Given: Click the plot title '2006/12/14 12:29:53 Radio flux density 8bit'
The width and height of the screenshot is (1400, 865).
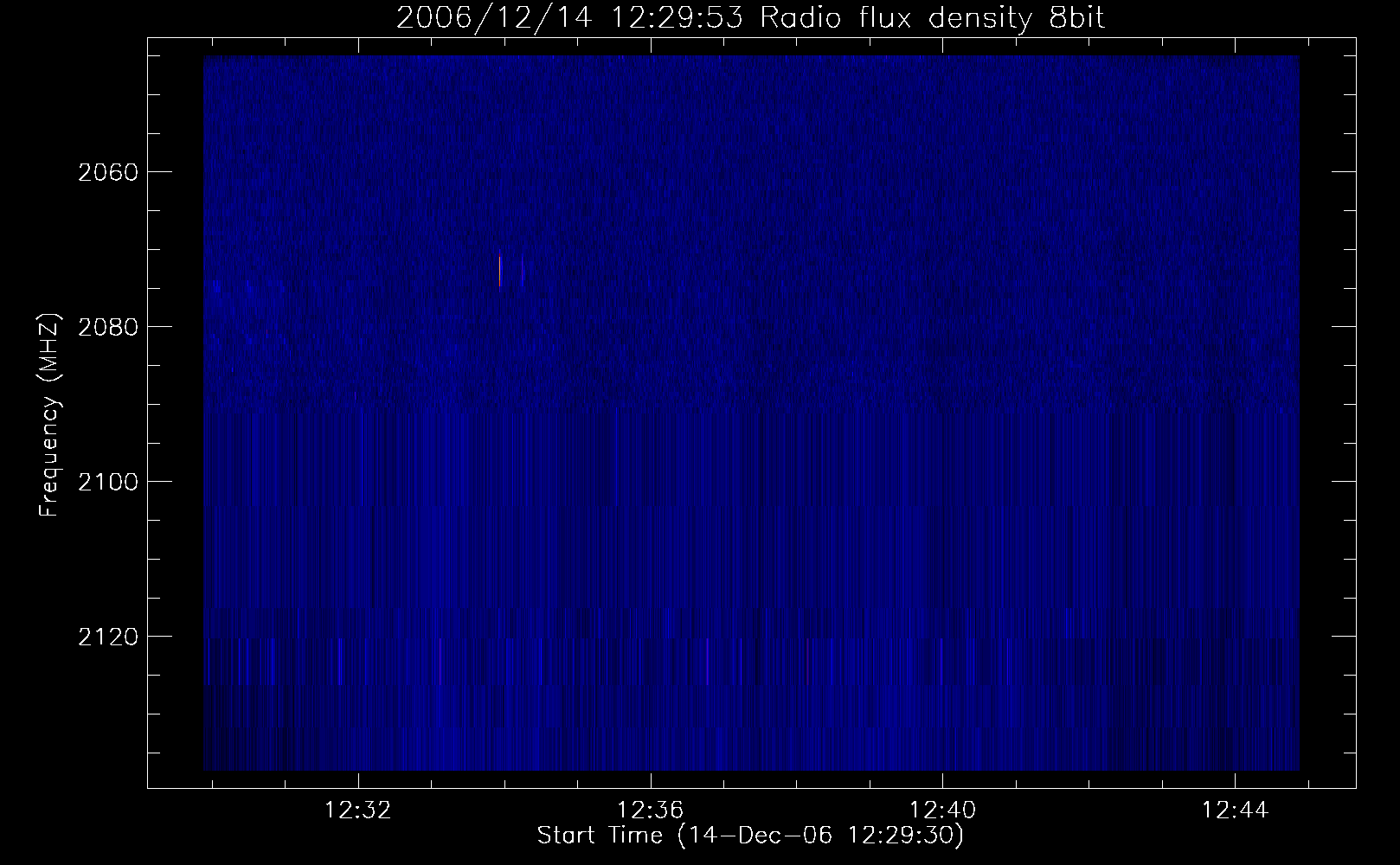Looking at the screenshot, I should (750, 18).
